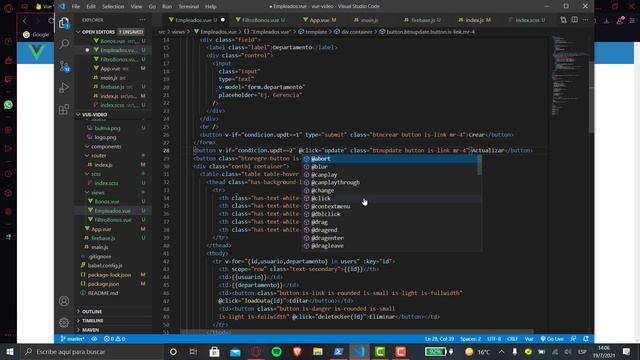Open WhatsApp in the Opera sidebar
The width and height of the screenshot is (640, 360).
[8, 105]
